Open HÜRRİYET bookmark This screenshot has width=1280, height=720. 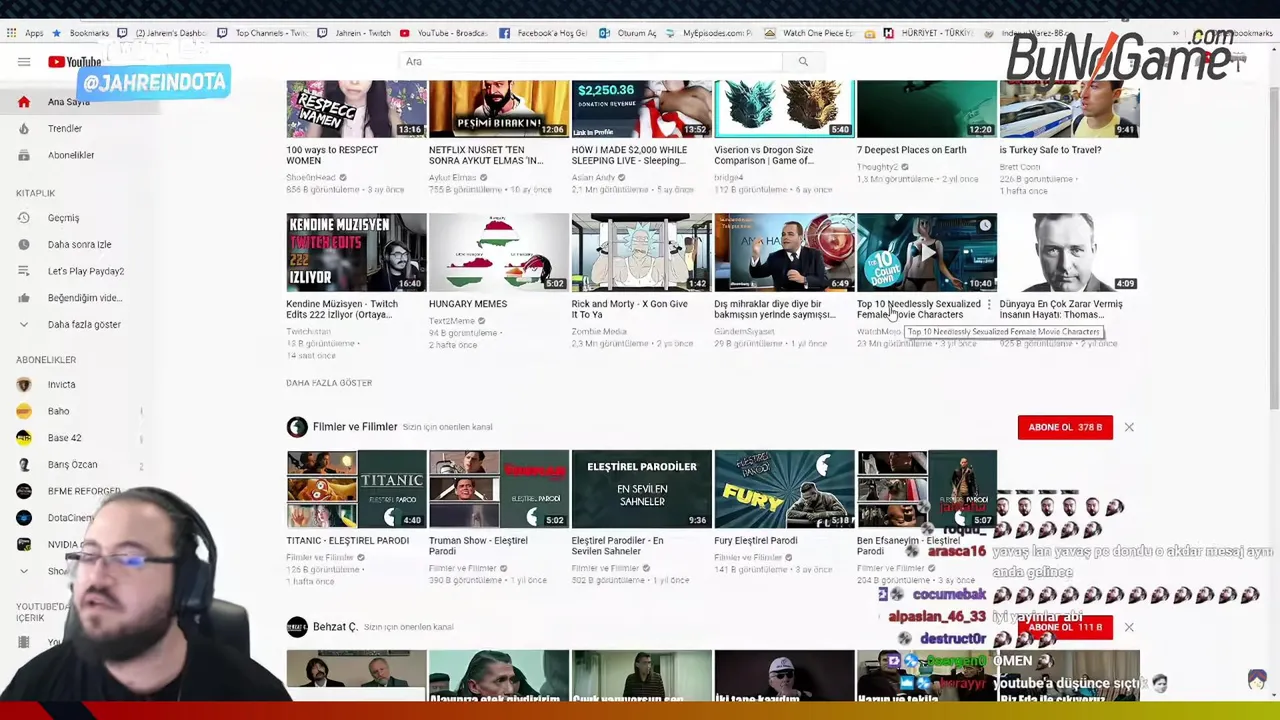pos(928,33)
